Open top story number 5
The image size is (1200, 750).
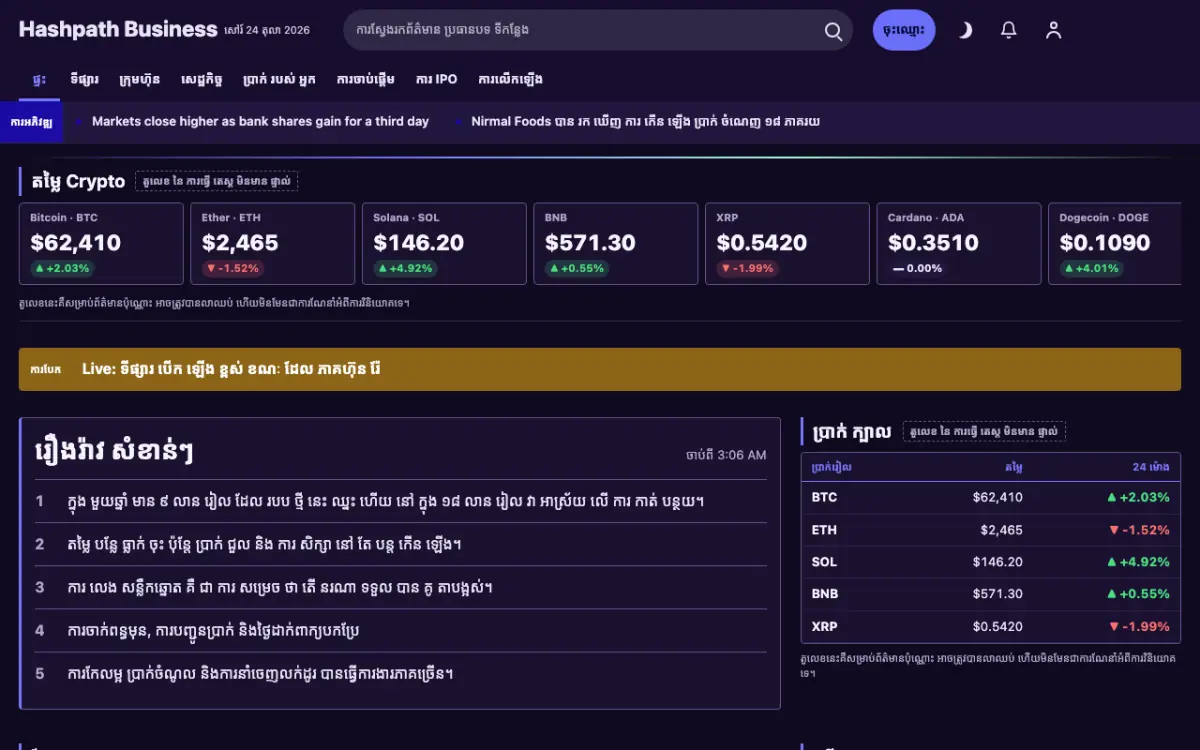(x=401, y=673)
